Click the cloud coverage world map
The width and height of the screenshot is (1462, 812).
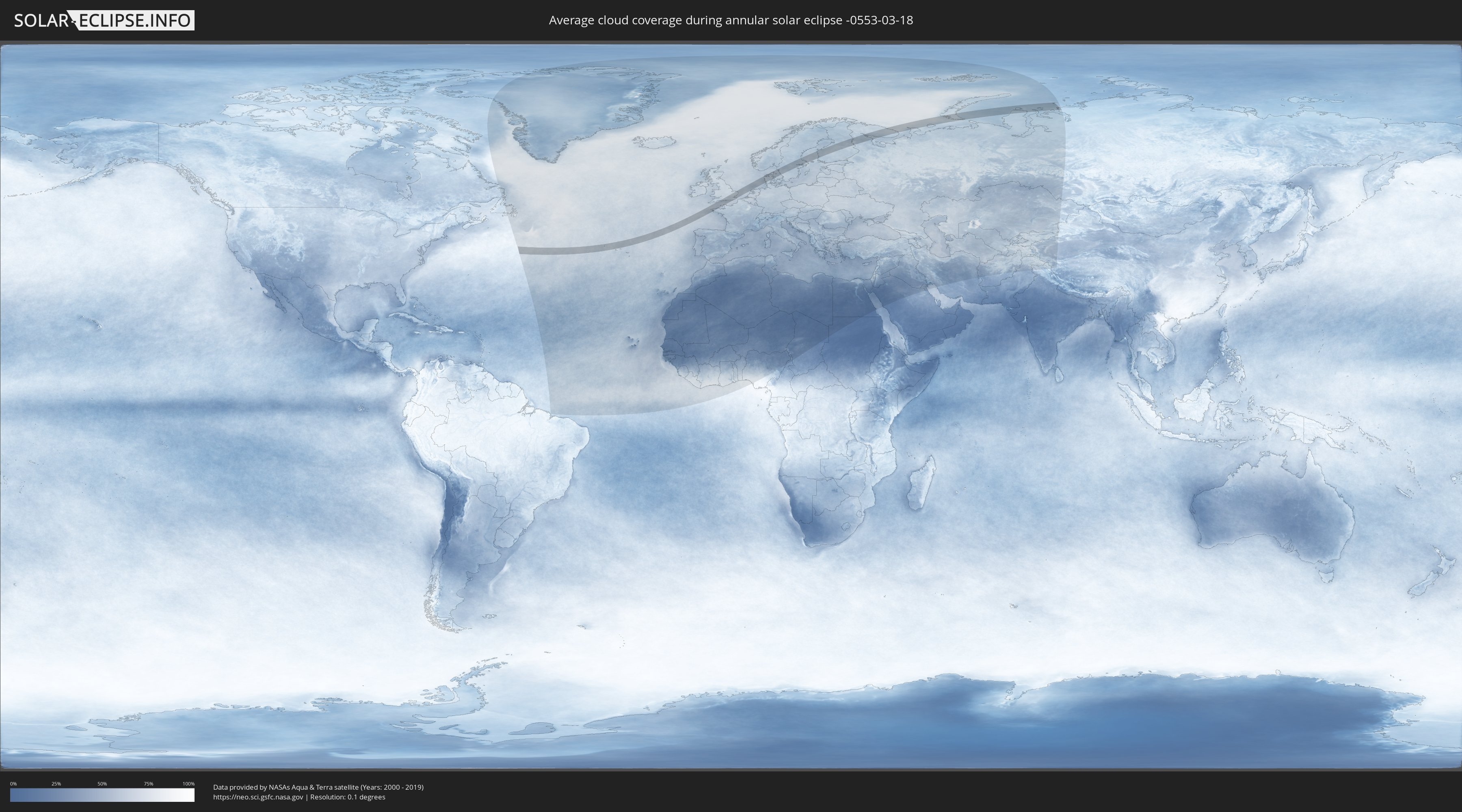(731, 406)
